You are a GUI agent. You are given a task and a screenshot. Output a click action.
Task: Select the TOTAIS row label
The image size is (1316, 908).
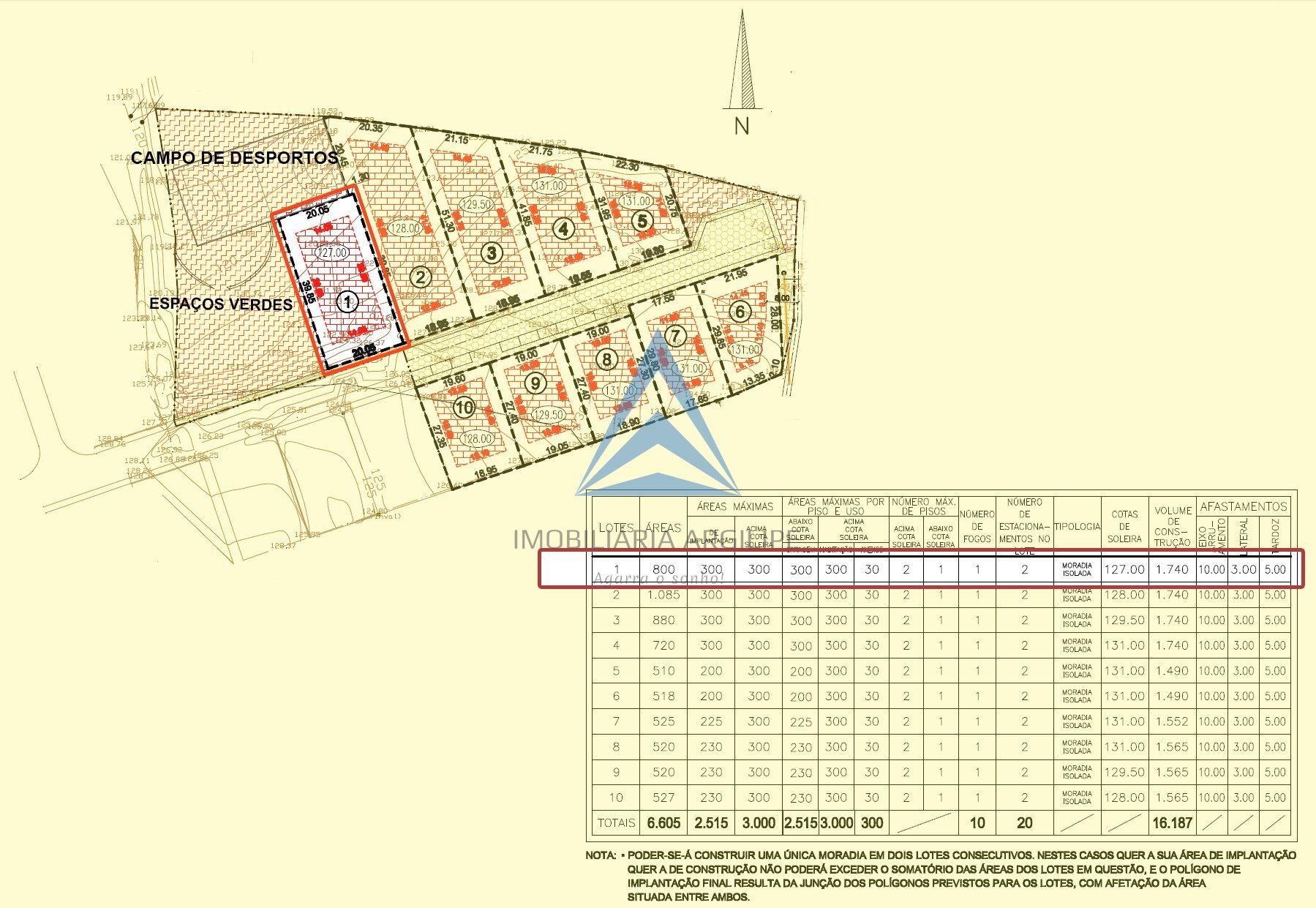tap(616, 823)
